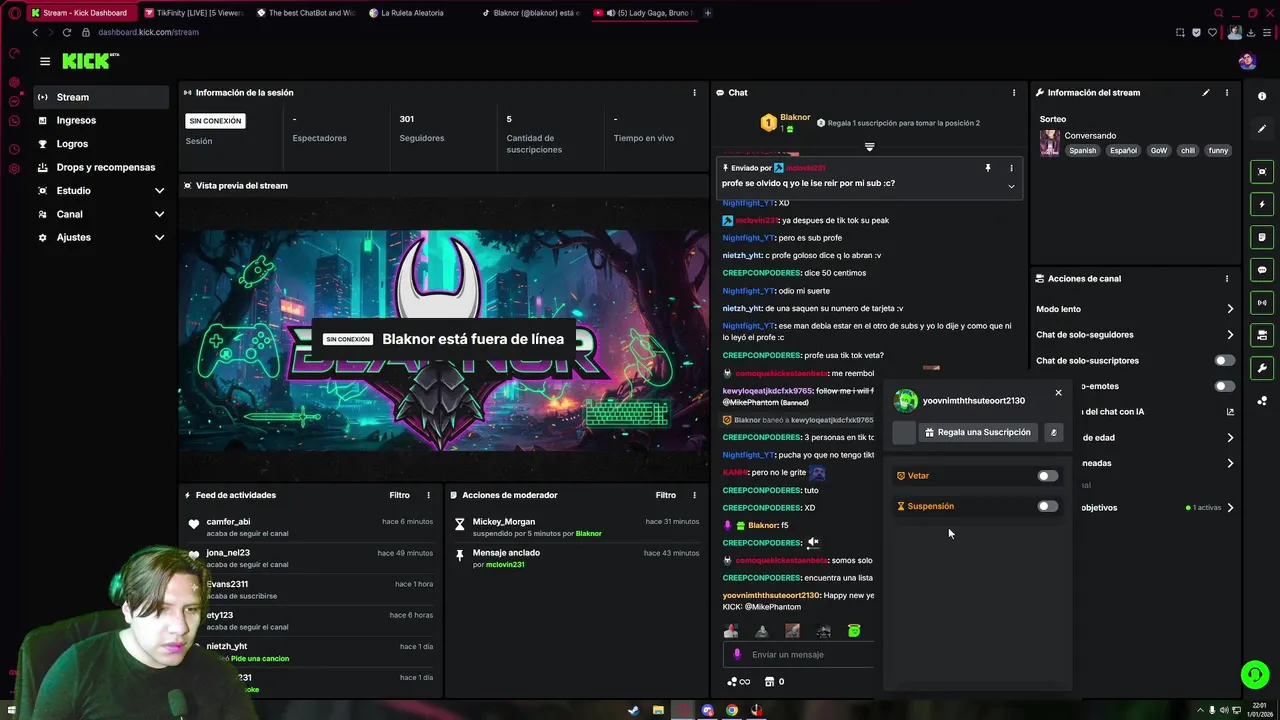The height and width of the screenshot is (720, 1280).
Task: Enable the Suspensión toggle
Action: pos(1047,506)
